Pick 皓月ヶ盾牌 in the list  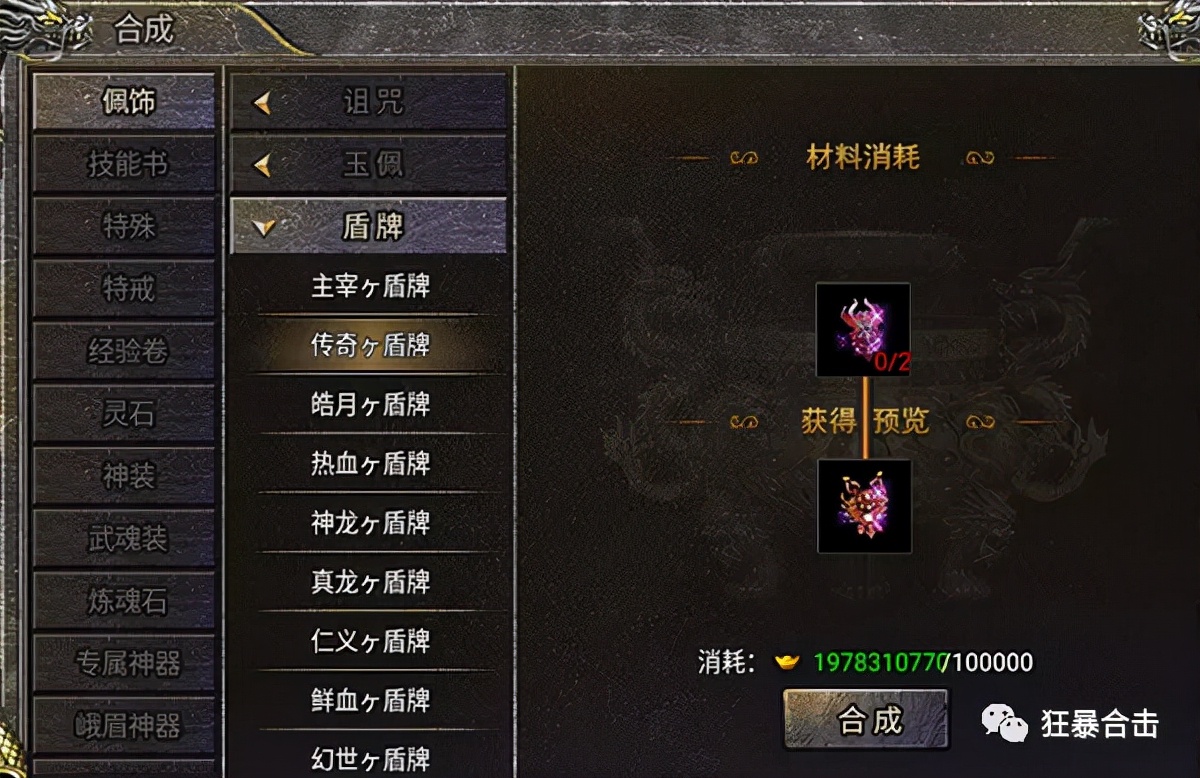(x=370, y=404)
